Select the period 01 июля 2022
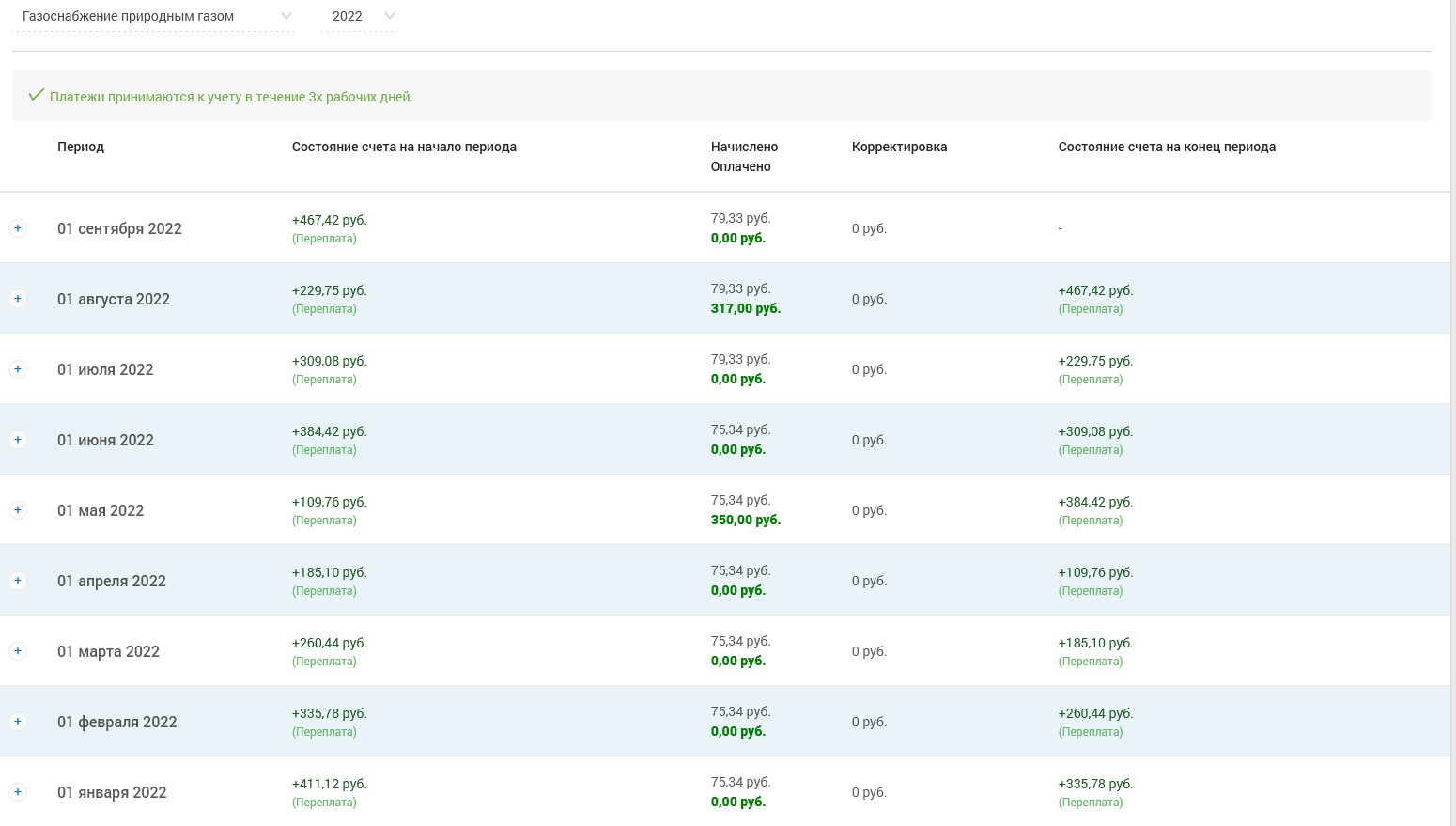1456x826 pixels. [105, 369]
